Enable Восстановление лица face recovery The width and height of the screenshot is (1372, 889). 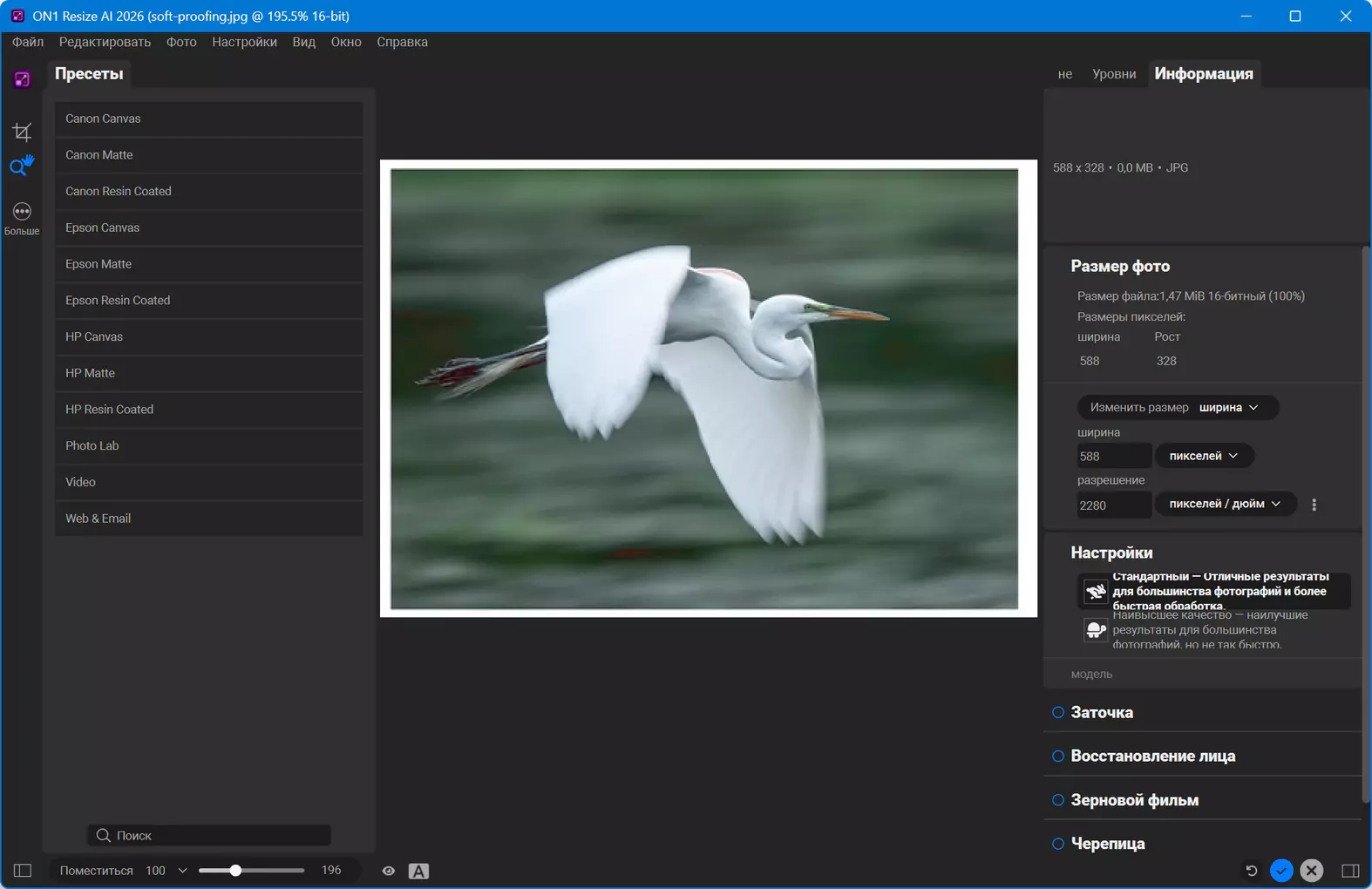click(x=1058, y=756)
